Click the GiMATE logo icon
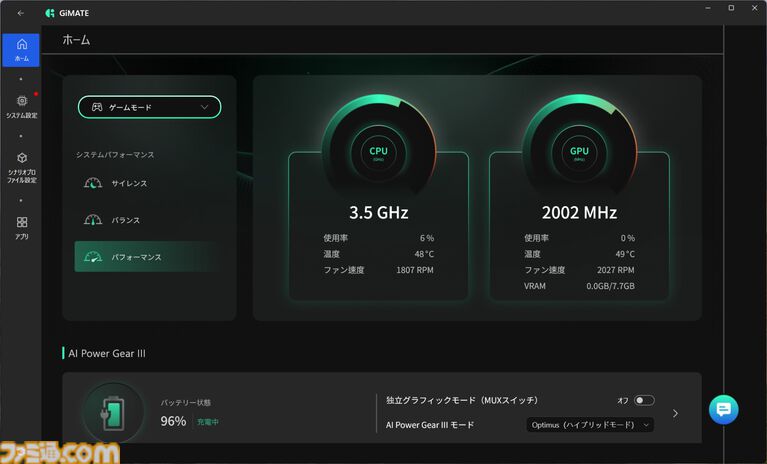This screenshot has height=464, width=767. 50,13
